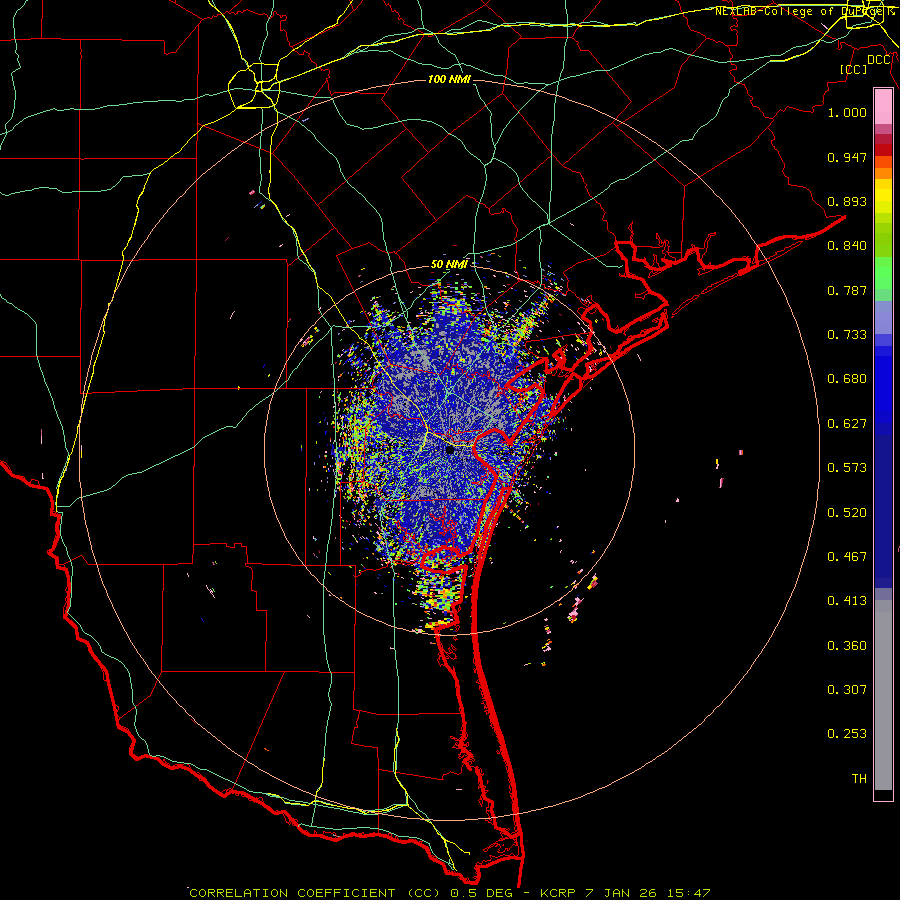Click the Correlation Coefficient caption at bottom

tap(450, 893)
